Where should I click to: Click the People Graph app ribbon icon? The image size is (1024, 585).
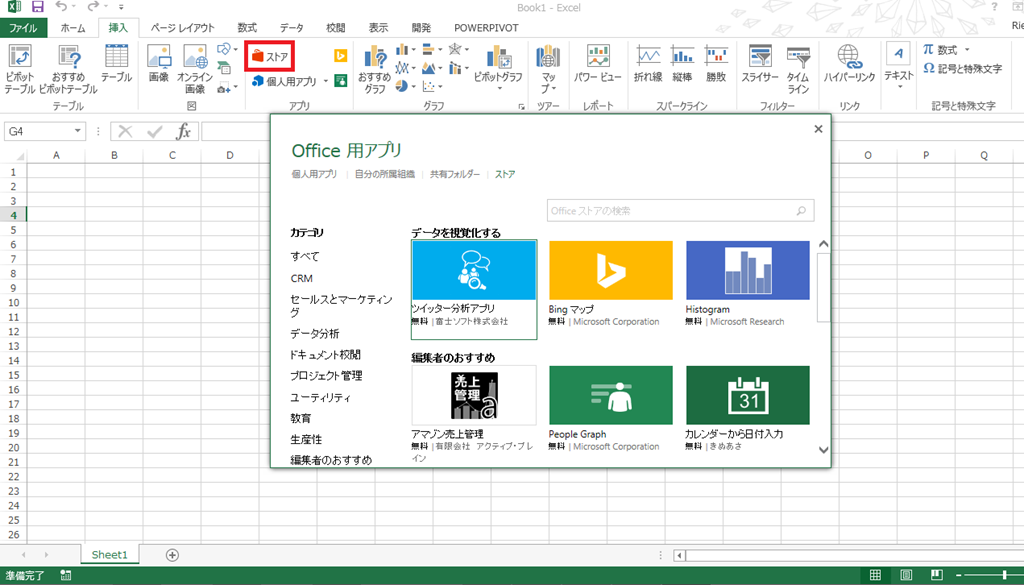(x=340, y=80)
